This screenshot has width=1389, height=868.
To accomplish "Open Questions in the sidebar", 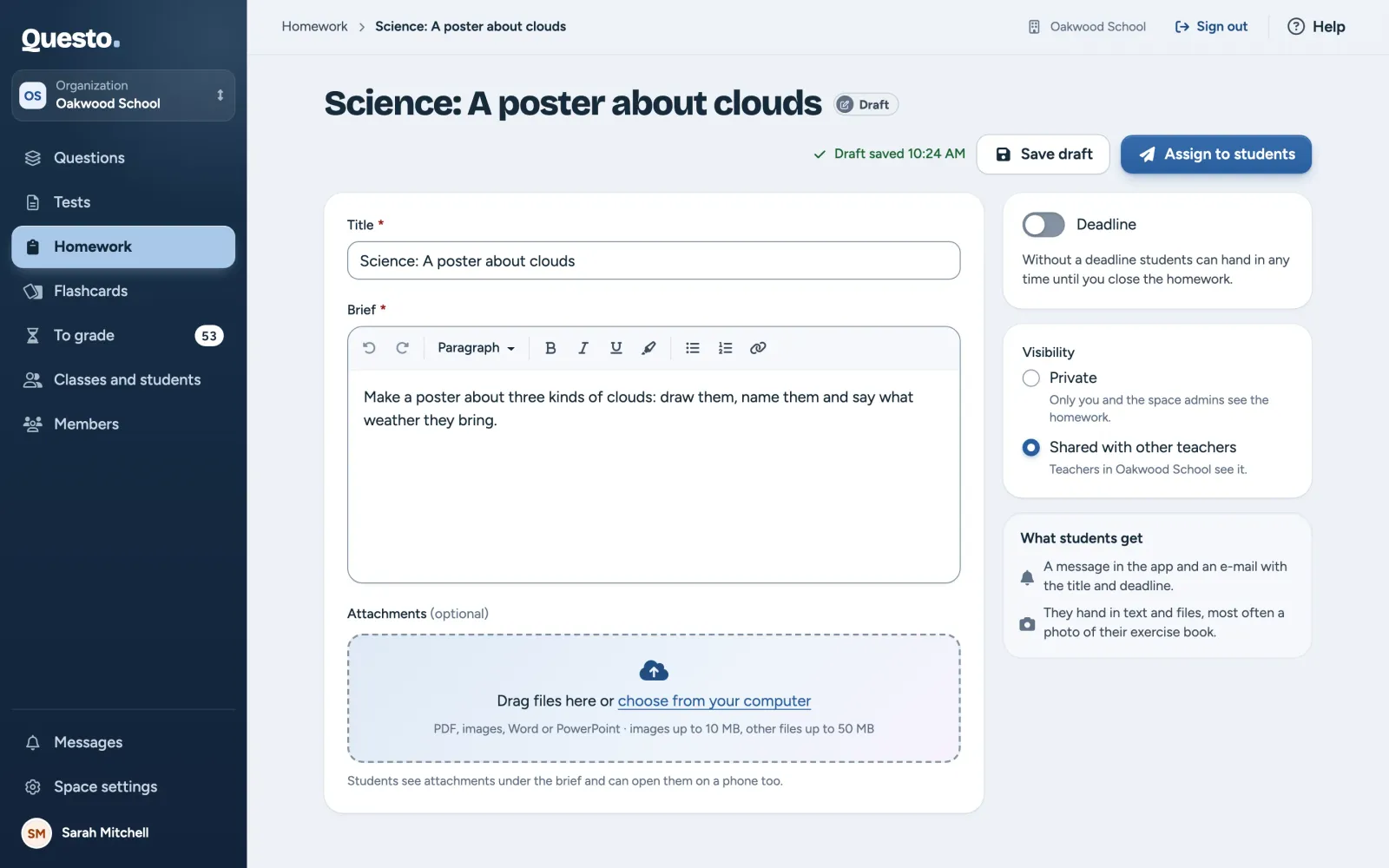I will click(123, 158).
